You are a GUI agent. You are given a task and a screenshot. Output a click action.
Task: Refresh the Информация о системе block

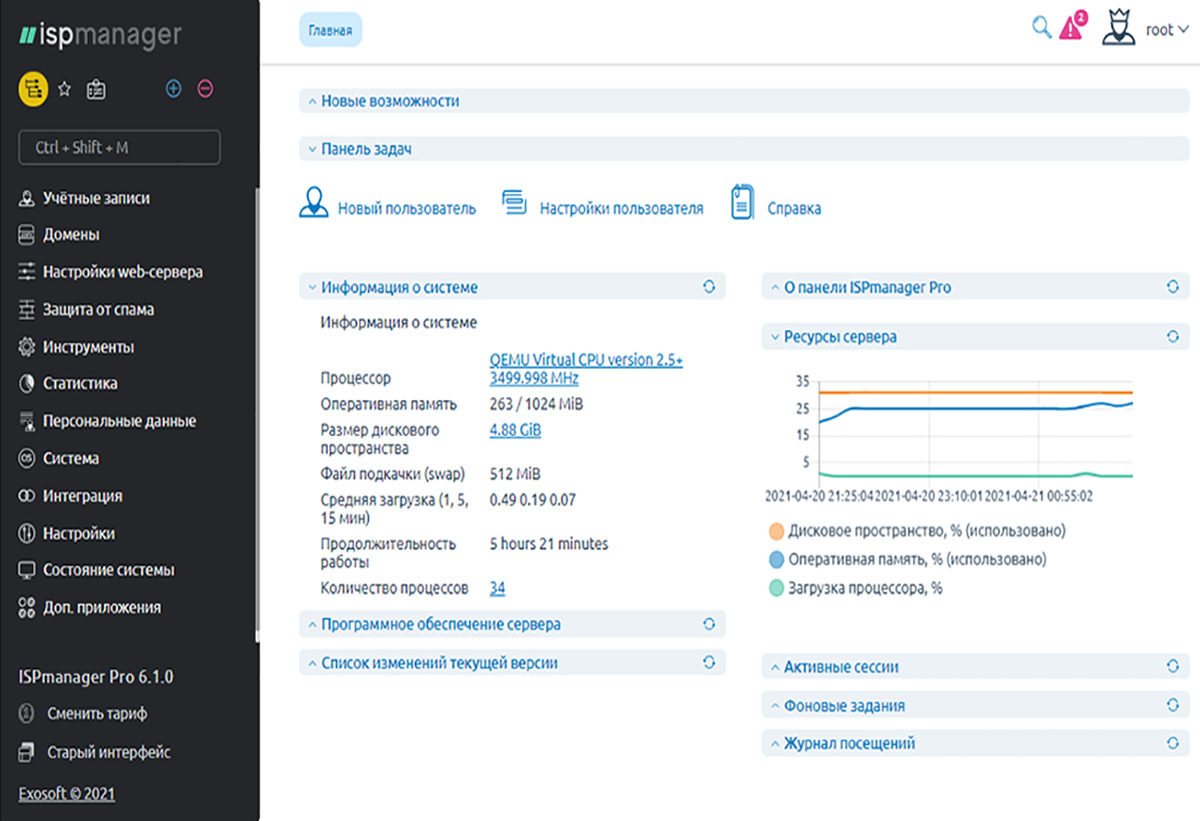709,287
